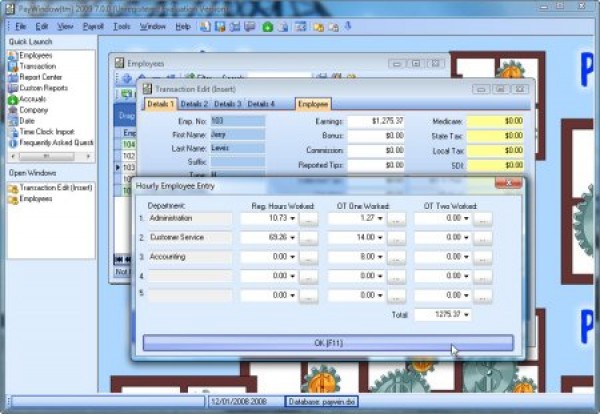The width and height of the screenshot is (600, 414).
Task: Click the Administration department field
Action: click(x=190, y=218)
